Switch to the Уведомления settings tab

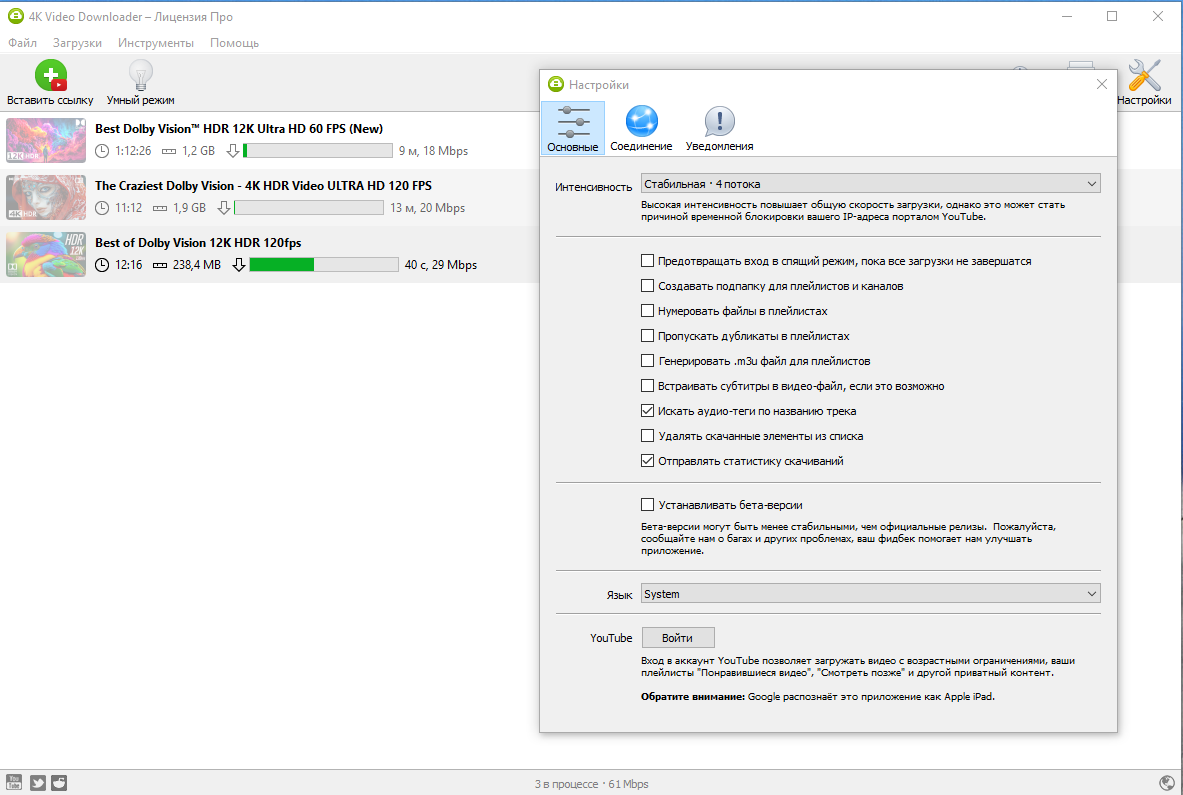point(719,128)
